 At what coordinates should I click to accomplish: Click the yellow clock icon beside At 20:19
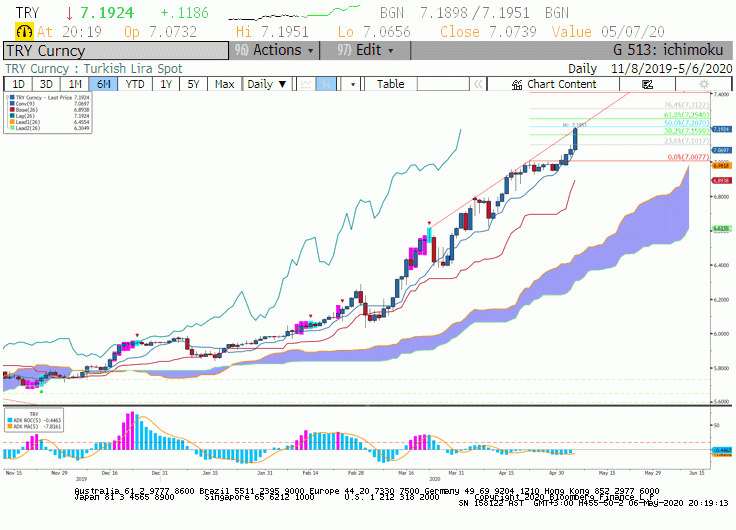pos(24,31)
